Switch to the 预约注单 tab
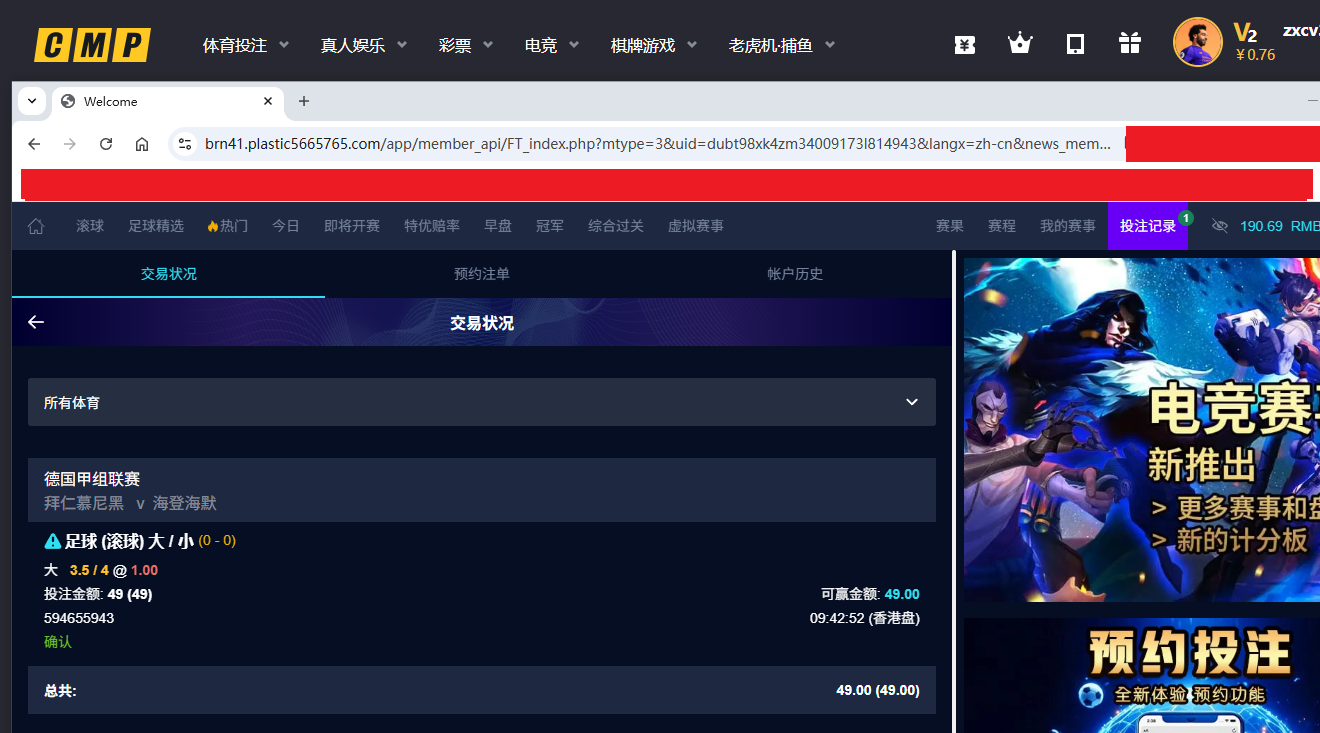The width and height of the screenshot is (1320, 733). (x=482, y=274)
